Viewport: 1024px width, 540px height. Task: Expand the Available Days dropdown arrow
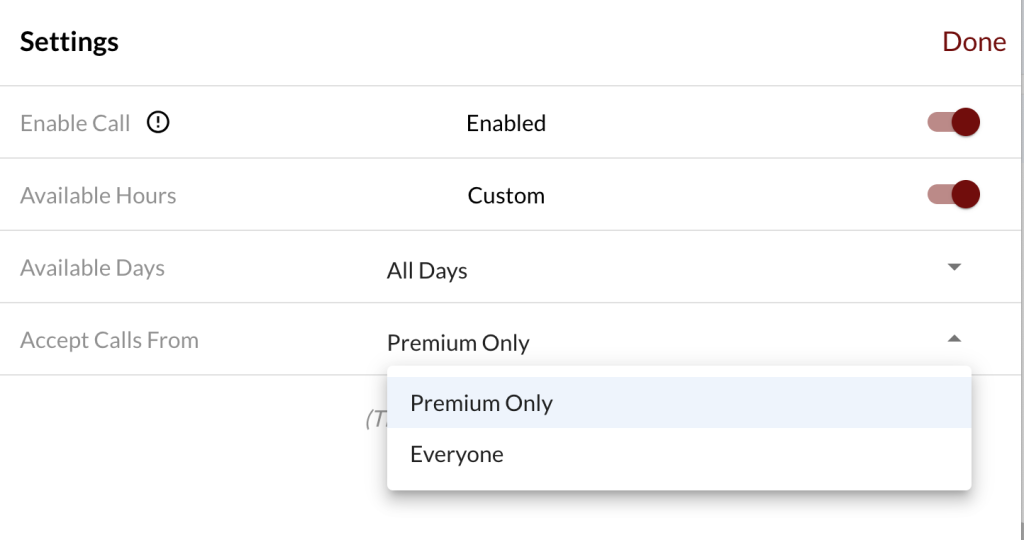pyautogui.click(x=954, y=267)
